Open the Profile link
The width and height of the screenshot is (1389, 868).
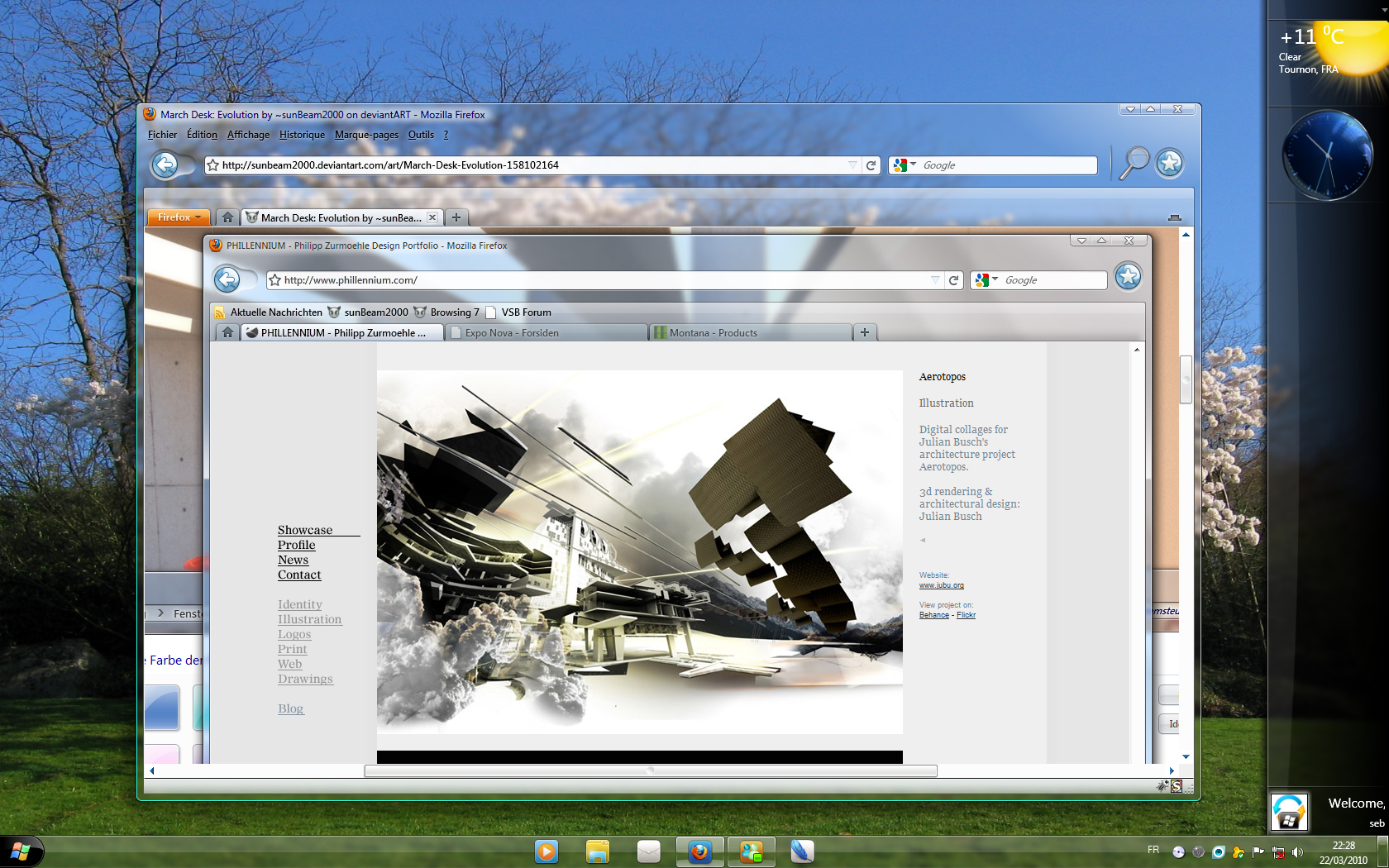pos(297,545)
